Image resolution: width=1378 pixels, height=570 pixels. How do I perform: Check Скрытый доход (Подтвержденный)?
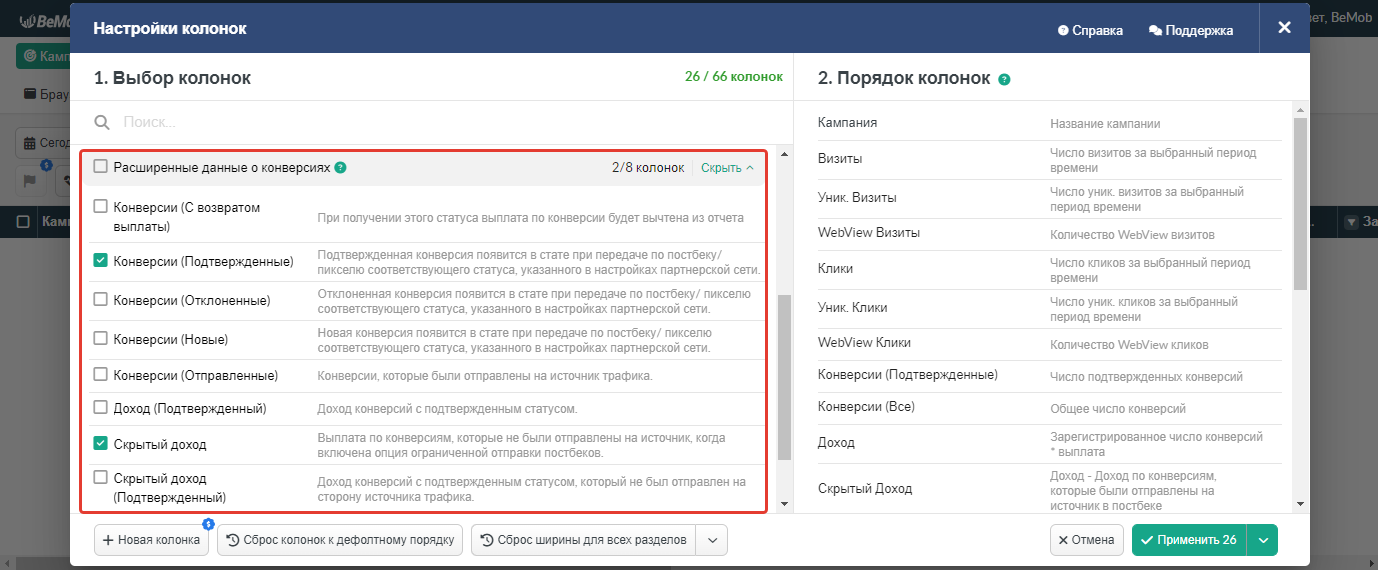(100, 478)
